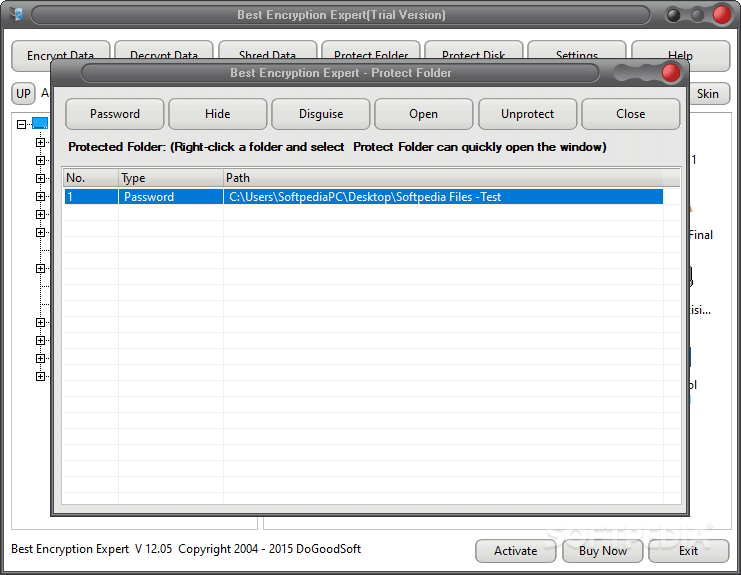
Task: Open Protect Disk tab in main window
Action: tap(474, 50)
